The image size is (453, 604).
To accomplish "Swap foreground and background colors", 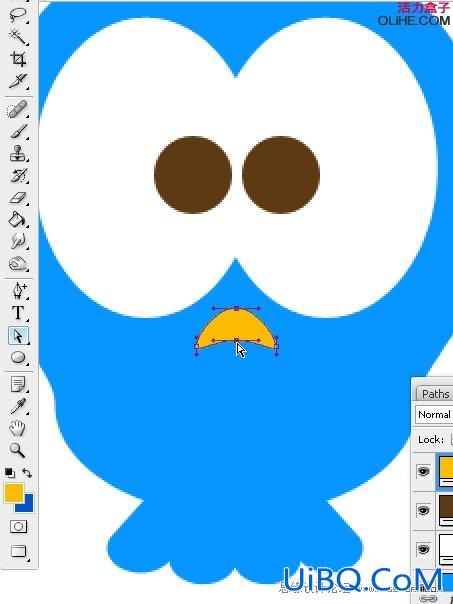I will coord(27,473).
